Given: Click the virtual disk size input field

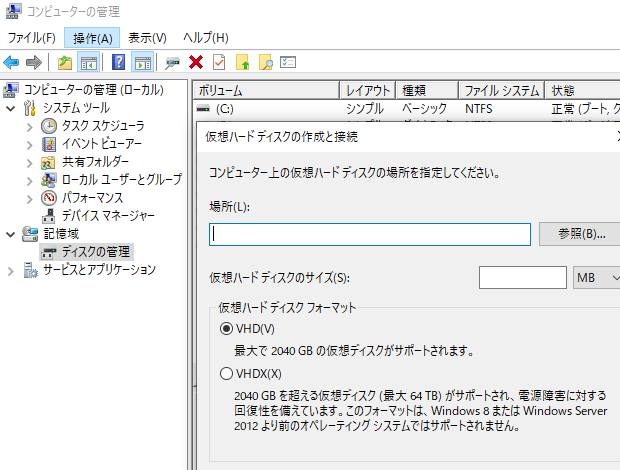Looking at the screenshot, I should coord(522,277).
